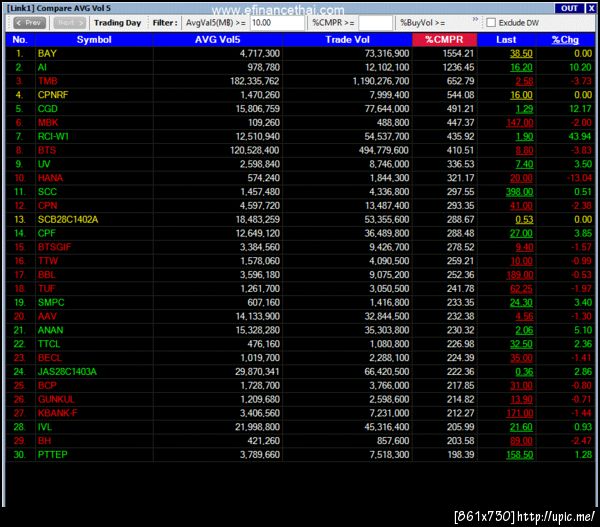Select the UV symbol

[44, 164]
